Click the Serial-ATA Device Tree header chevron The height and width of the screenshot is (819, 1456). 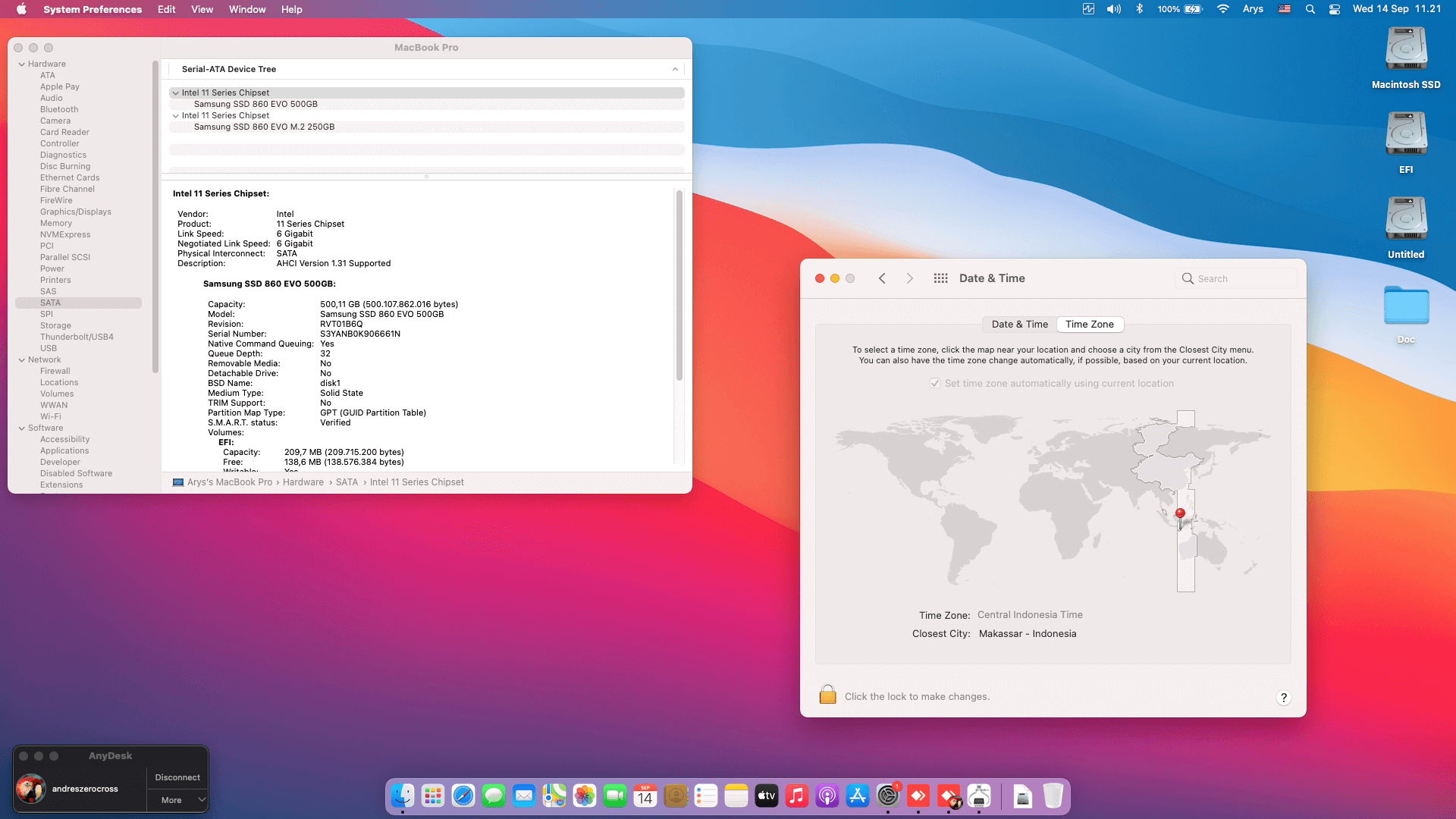[x=675, y=69]
